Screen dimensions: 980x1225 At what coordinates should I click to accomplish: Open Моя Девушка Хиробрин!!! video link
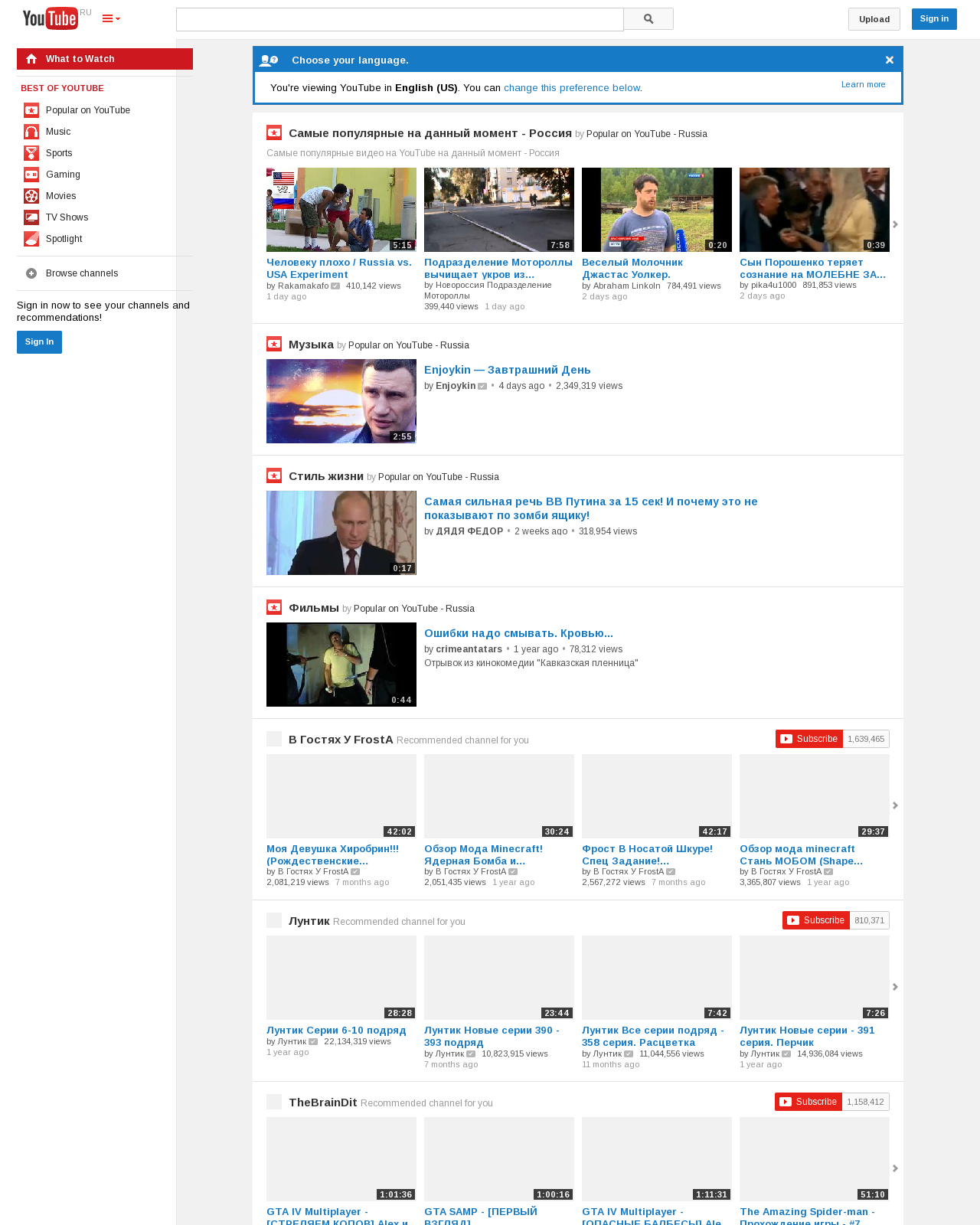(x=333, y=854)
